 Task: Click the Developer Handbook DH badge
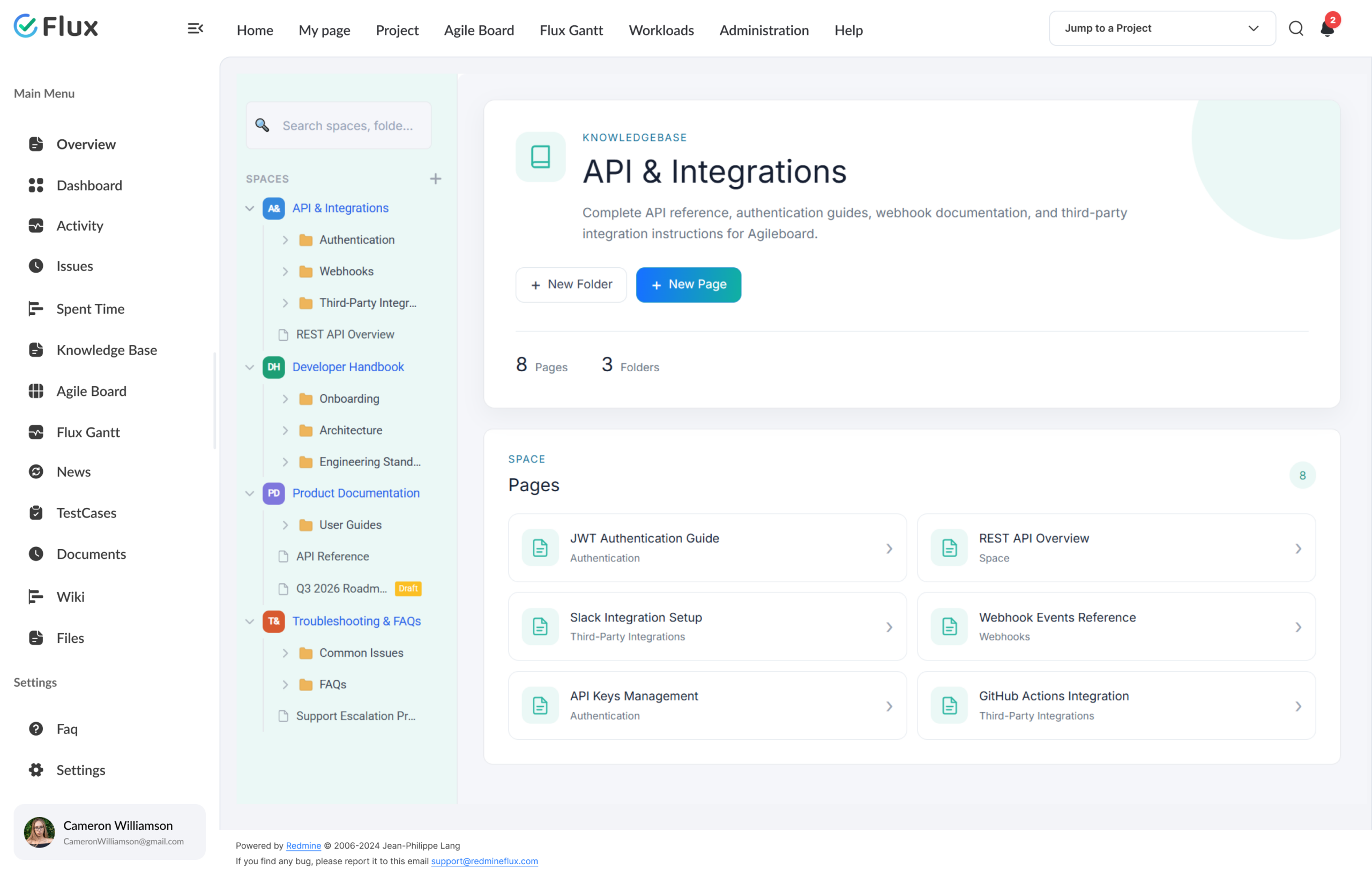coord(273,368)
